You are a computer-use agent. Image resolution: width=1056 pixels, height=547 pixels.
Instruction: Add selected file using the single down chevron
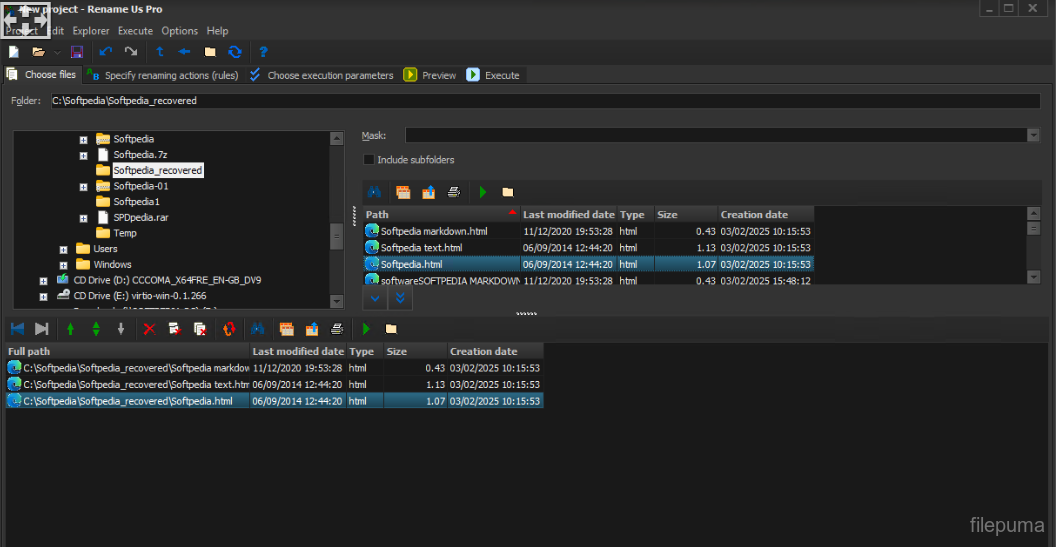point(375,298)
